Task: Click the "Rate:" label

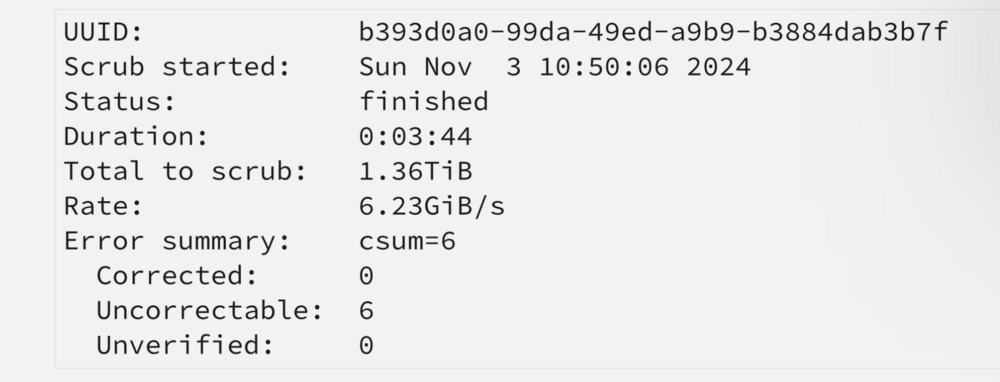Action: [104, 205]
